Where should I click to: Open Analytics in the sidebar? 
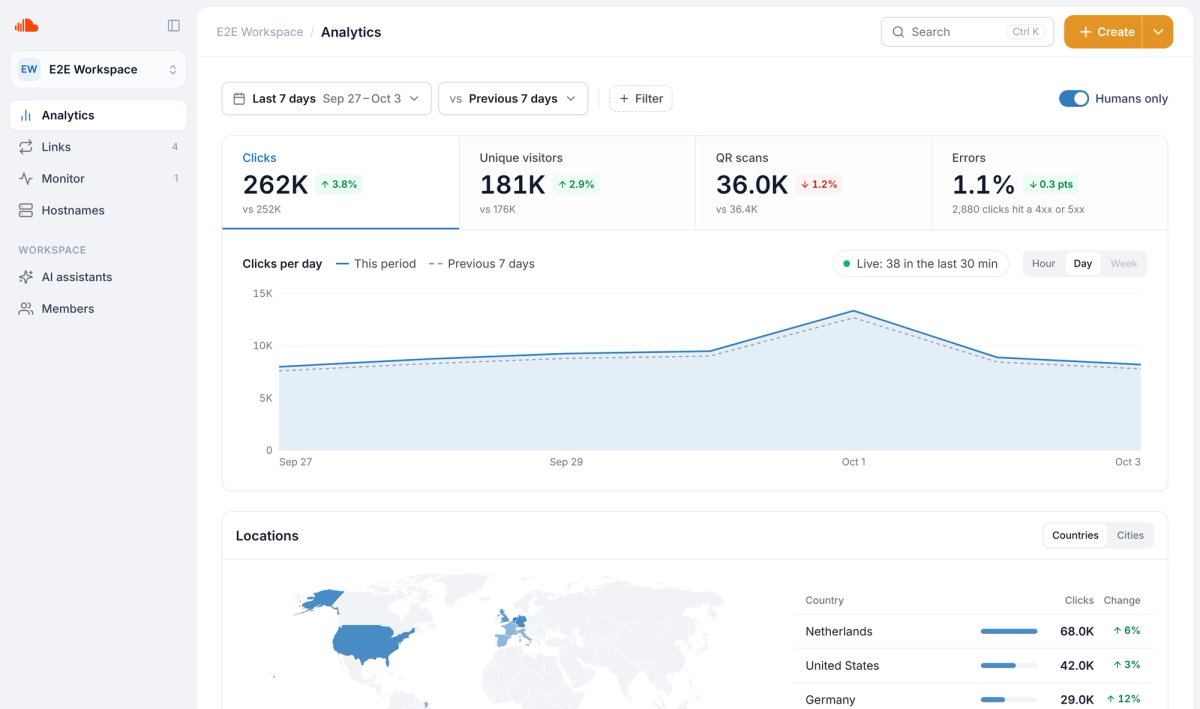coord(98,115)
